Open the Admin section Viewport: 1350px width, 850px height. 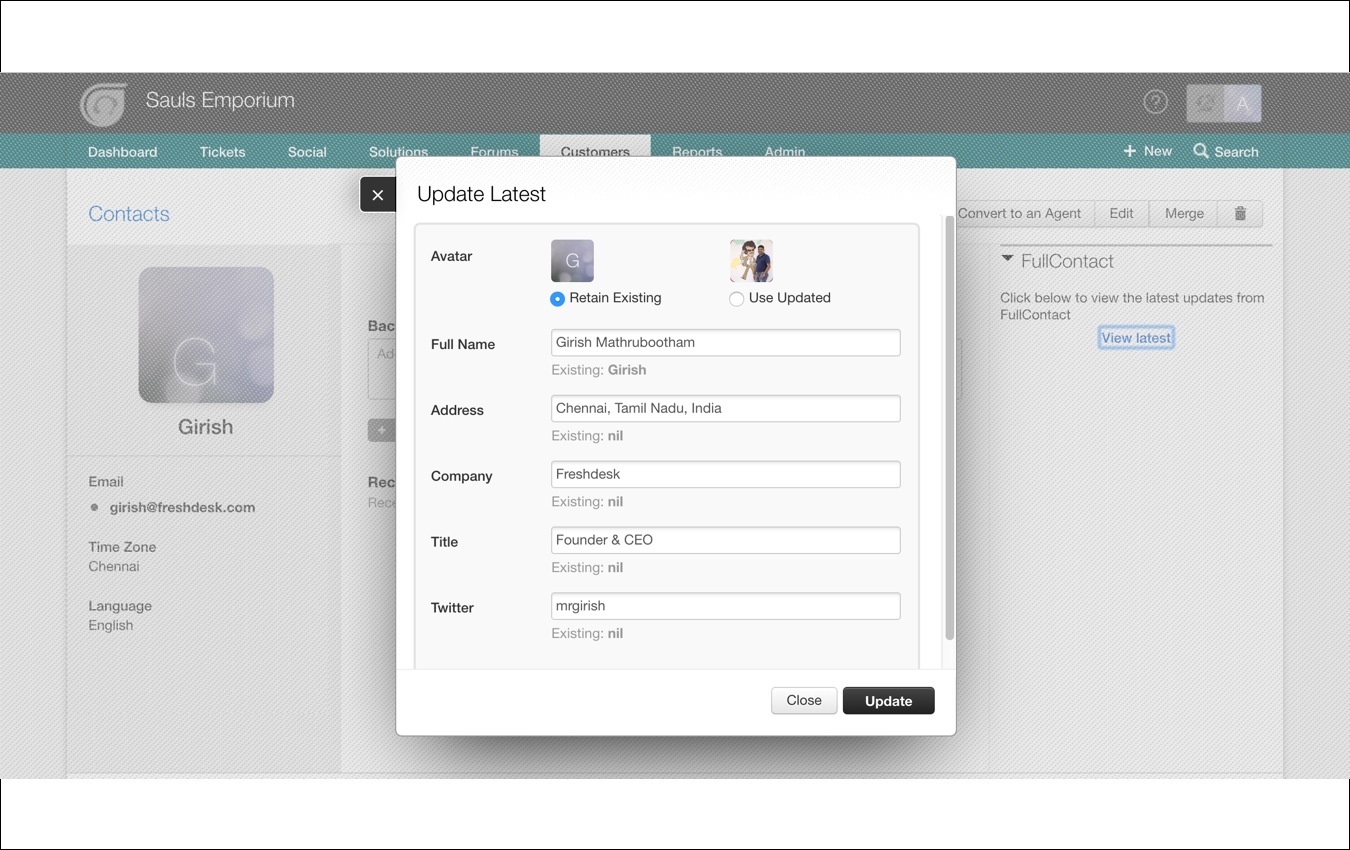pos(784,151)
